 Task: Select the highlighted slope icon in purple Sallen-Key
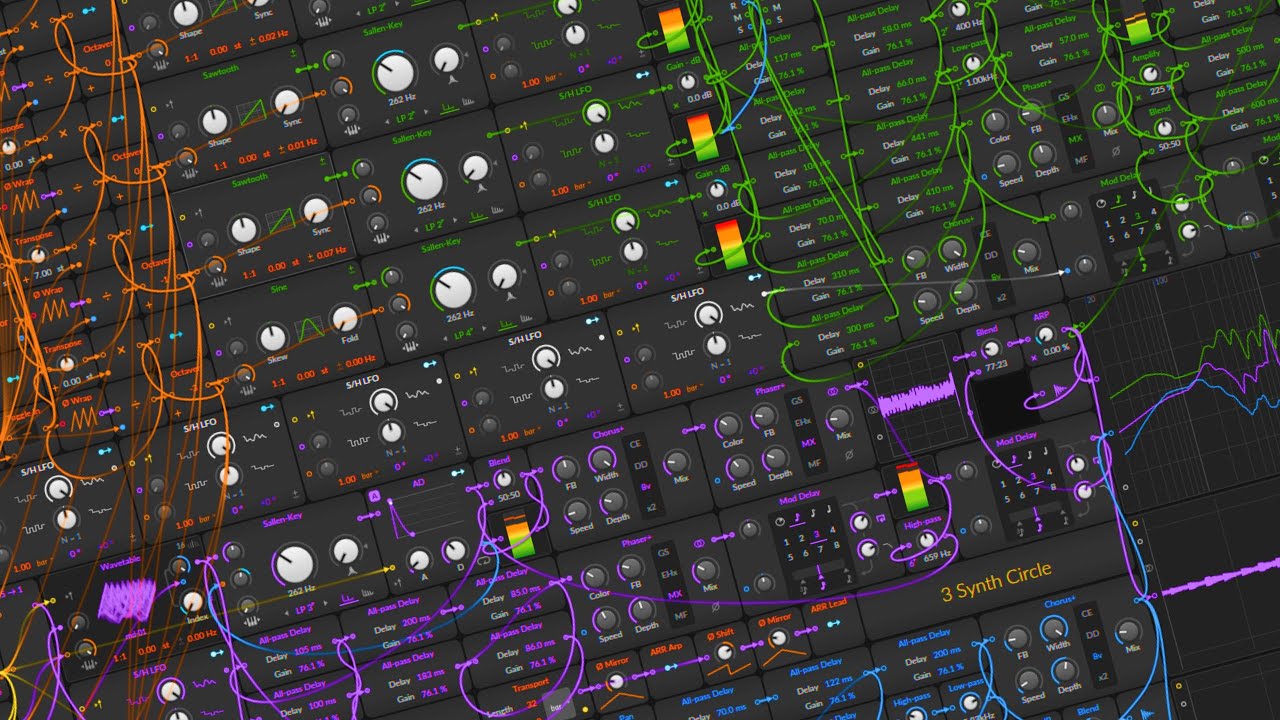coord(348,600)
